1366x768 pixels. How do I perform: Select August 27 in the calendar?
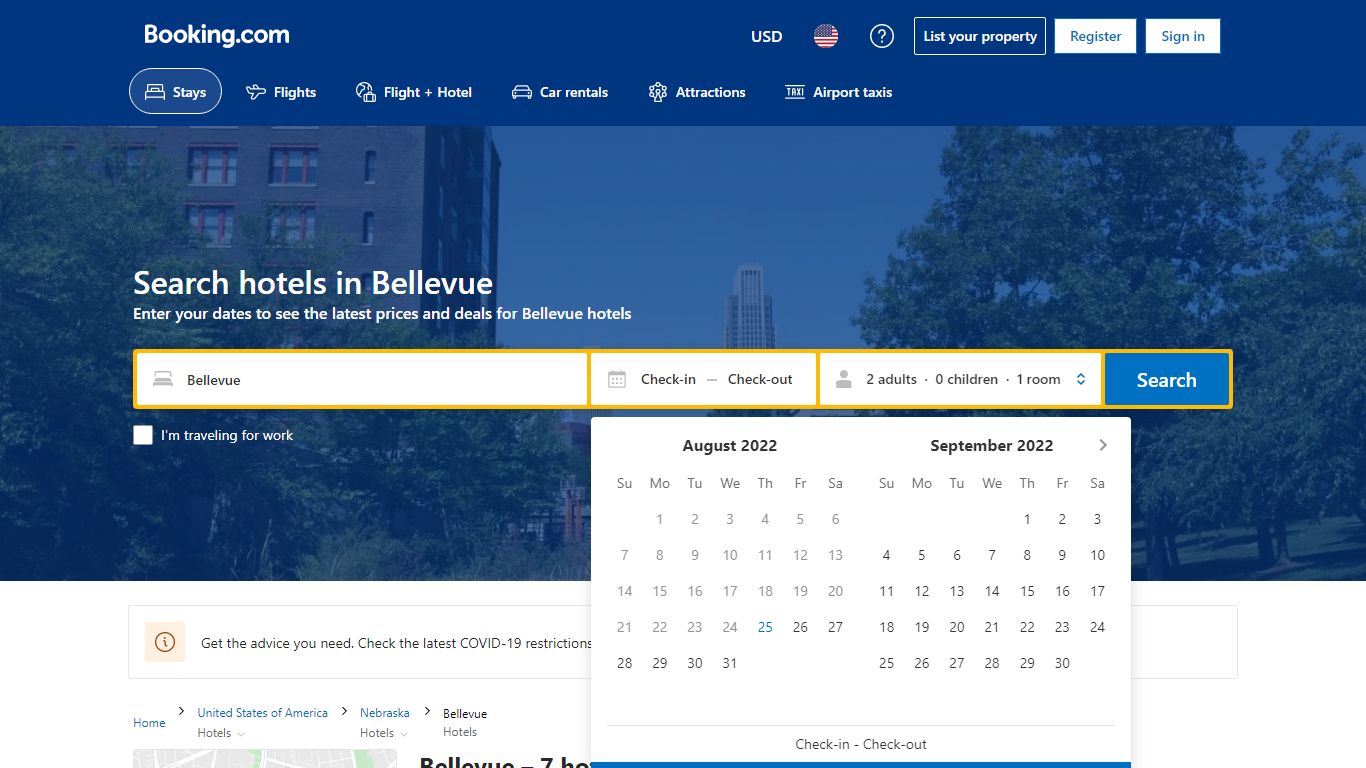(x=835, y=627)
